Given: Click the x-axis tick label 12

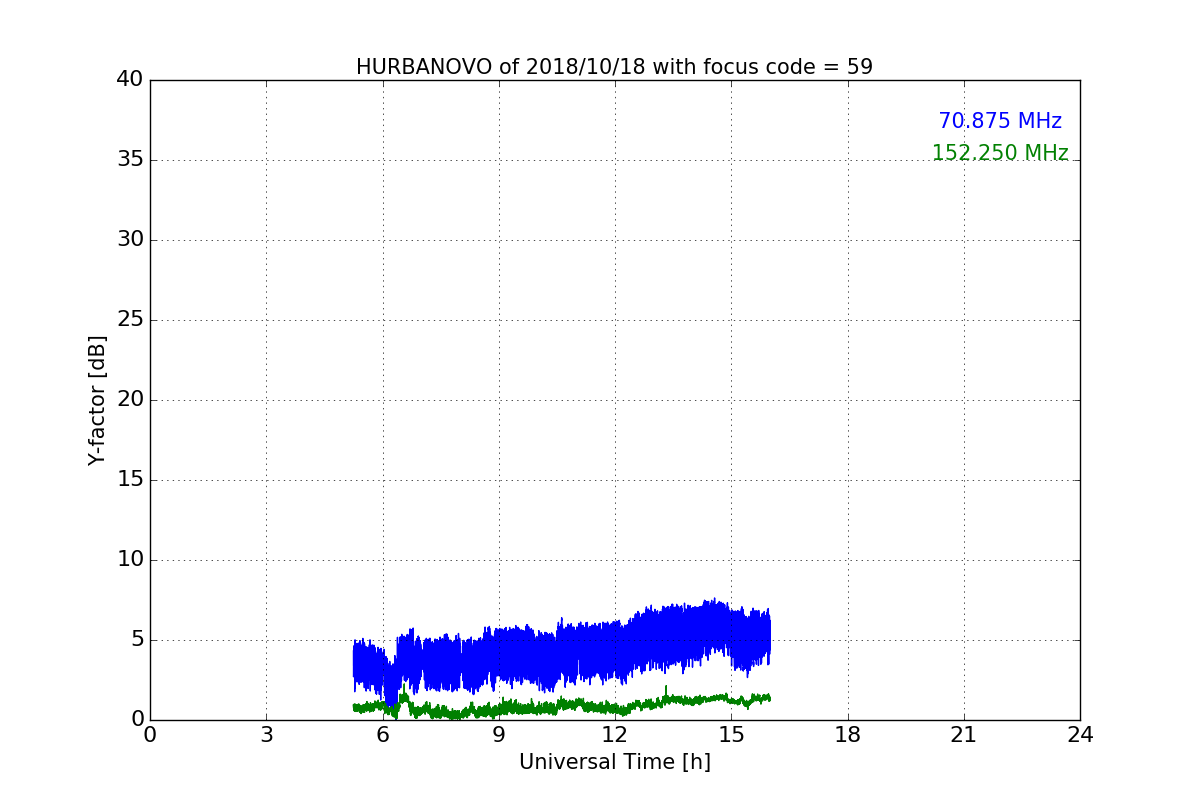Looking at the screenshot, I should coord(614,735).
